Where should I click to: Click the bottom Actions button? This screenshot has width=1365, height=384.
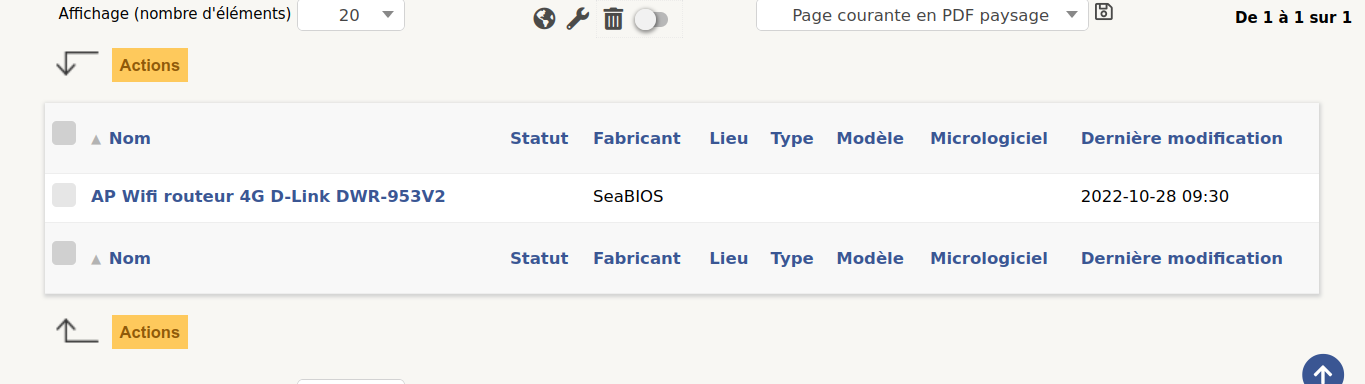pyautogui.click(x=150, y=332)
